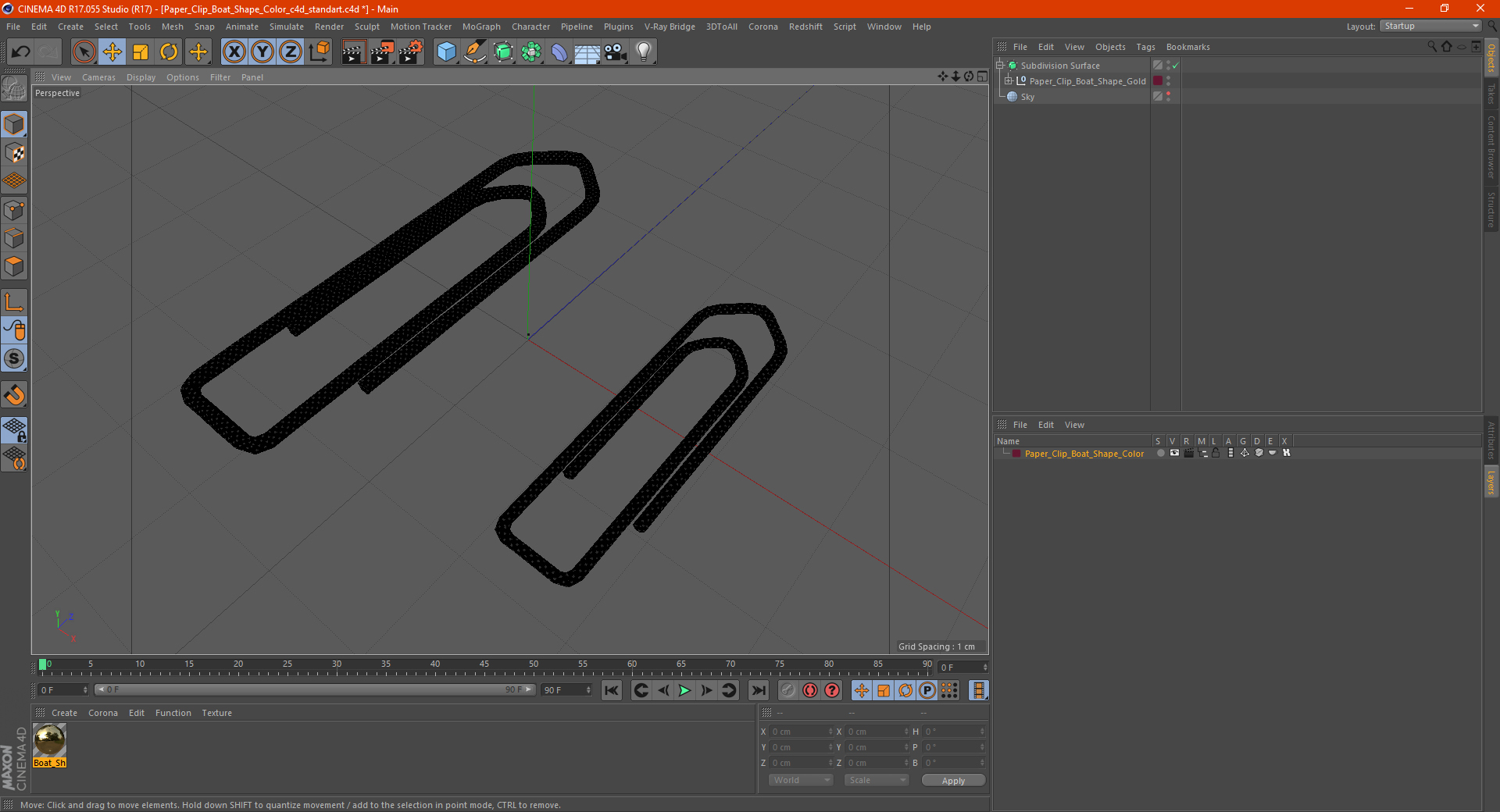Image resolution: width=1500 pixels, height=812 pixels.
Task: Add a light object
Action: pos(644,52)
